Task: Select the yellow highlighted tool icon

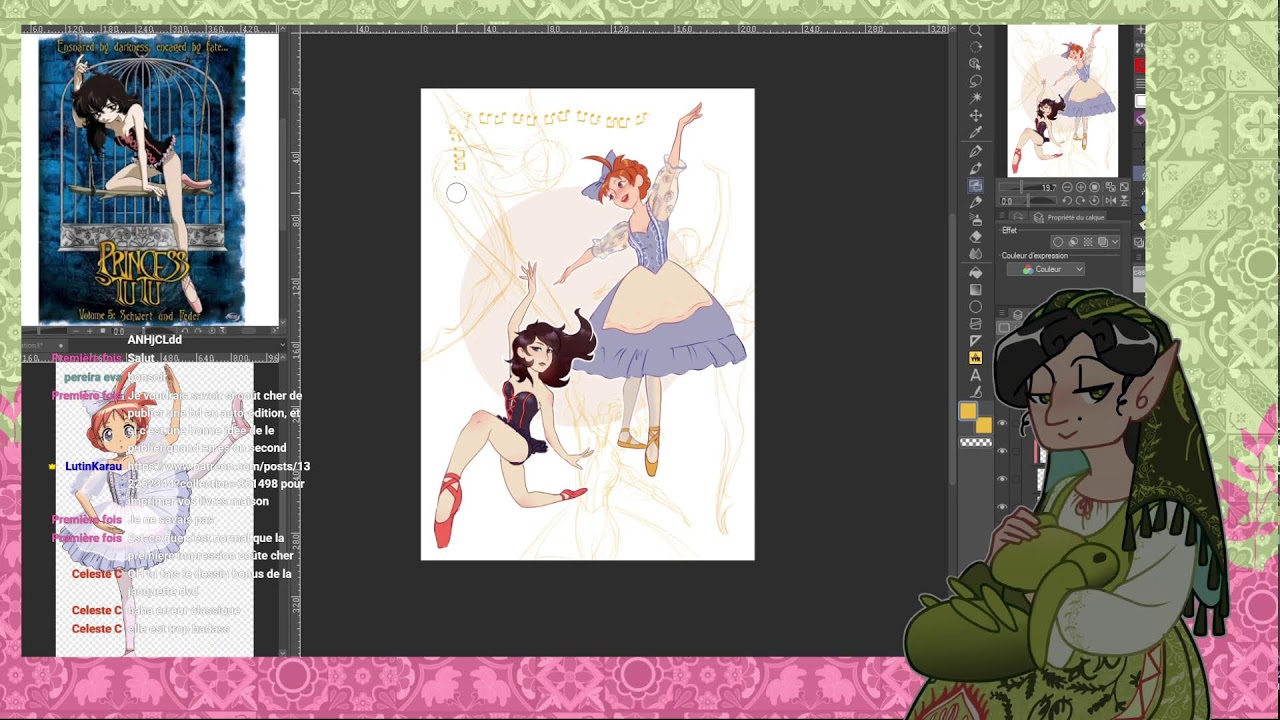Action: coord(976,357)
